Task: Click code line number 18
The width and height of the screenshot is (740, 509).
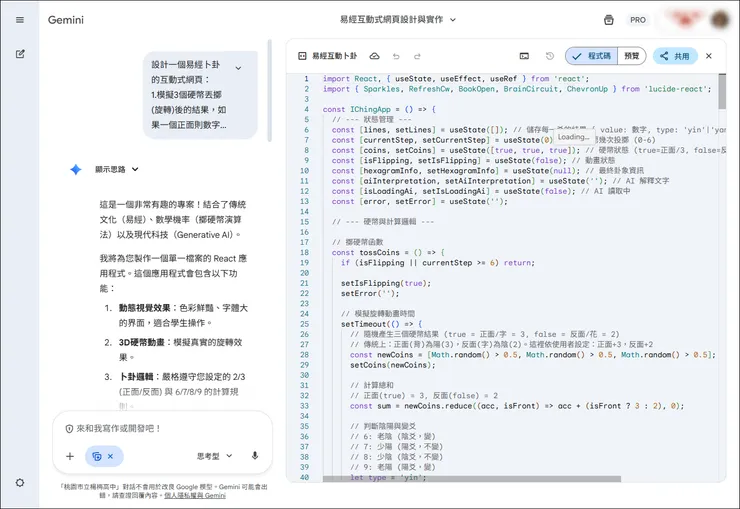Action: pos(304,252)
